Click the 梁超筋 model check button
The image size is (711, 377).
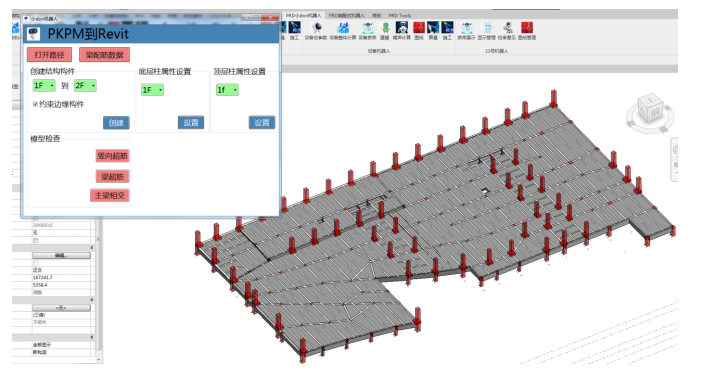coord(112,176)
